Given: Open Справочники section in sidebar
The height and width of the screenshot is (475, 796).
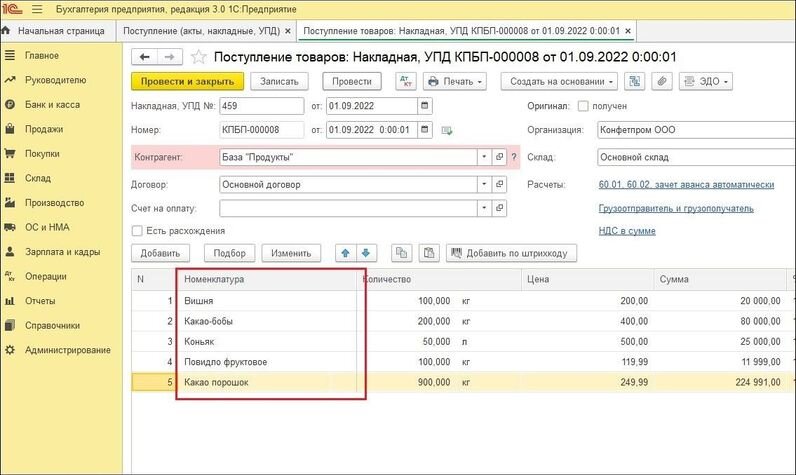Looking at the screenshot, I should (x=52, y=325).
